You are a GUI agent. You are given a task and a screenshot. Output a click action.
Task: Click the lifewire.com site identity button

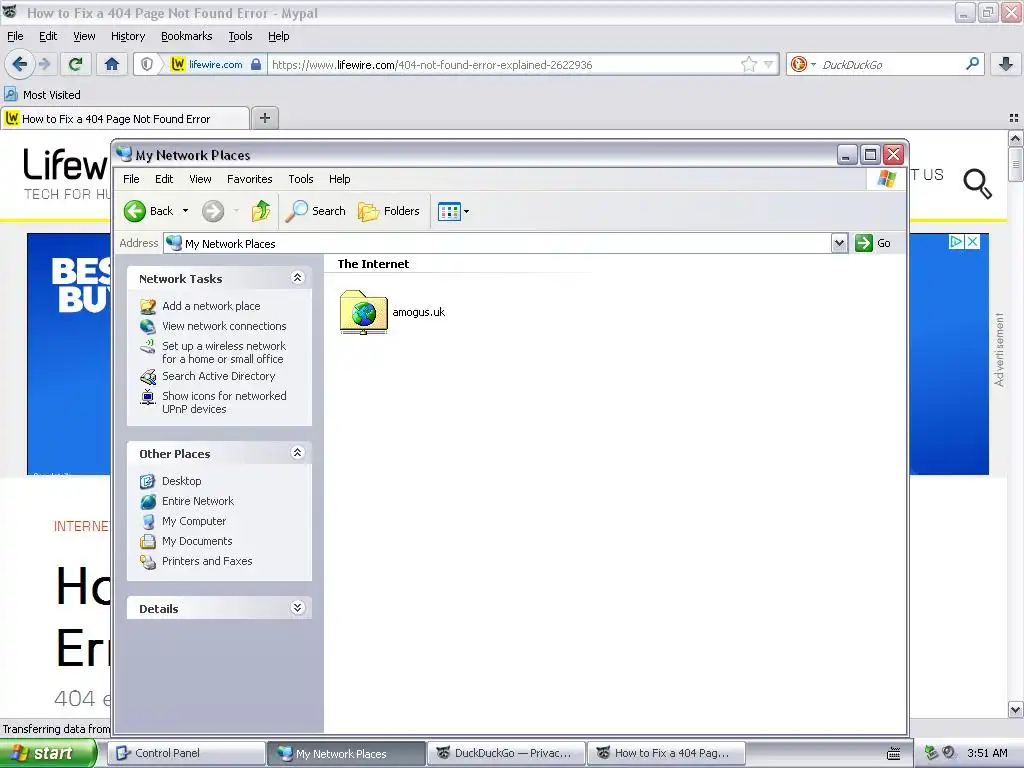point(216,64)
